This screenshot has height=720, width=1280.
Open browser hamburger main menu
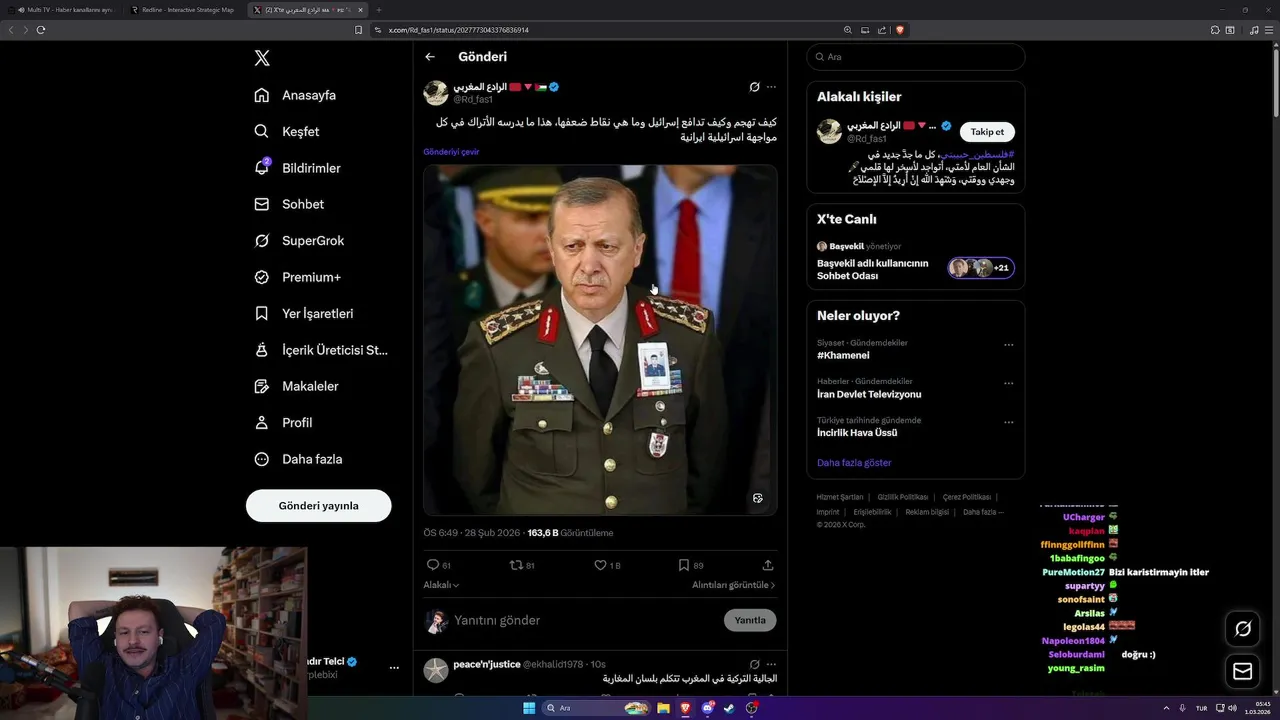1269,30
